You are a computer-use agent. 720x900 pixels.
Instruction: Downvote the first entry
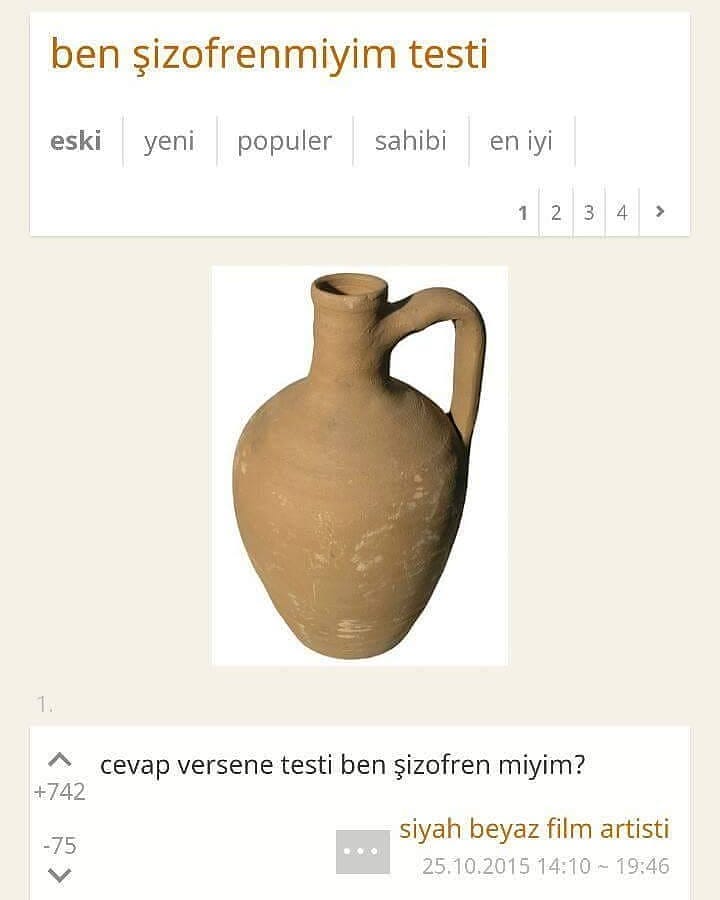coord(60,875)
